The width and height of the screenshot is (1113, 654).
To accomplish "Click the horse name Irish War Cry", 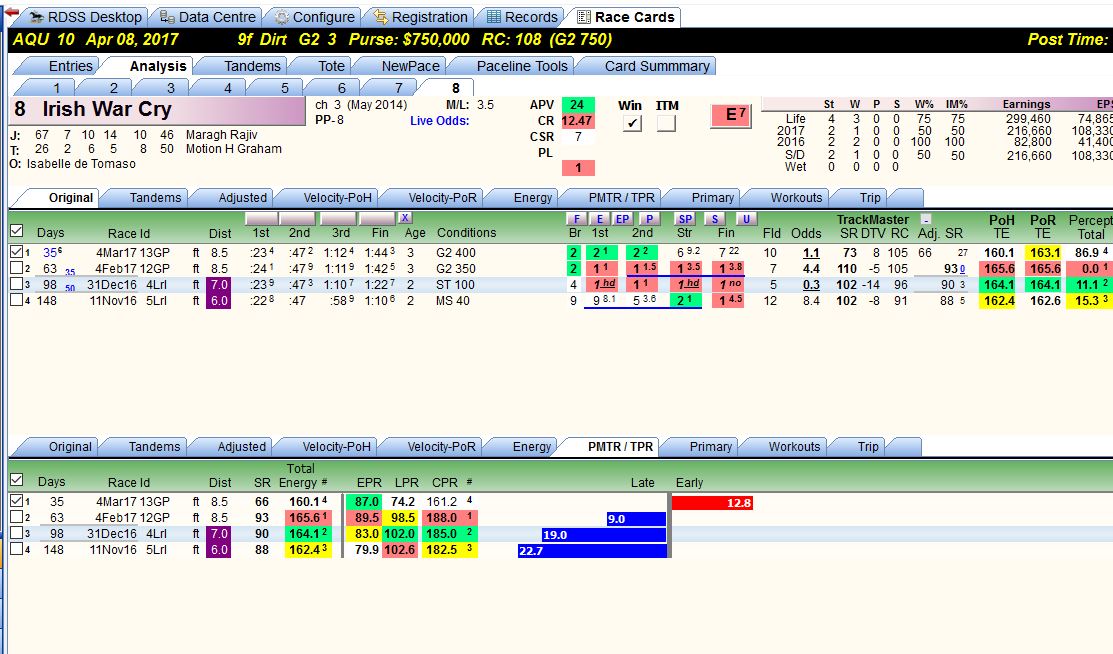I will (x=106, y=109).
